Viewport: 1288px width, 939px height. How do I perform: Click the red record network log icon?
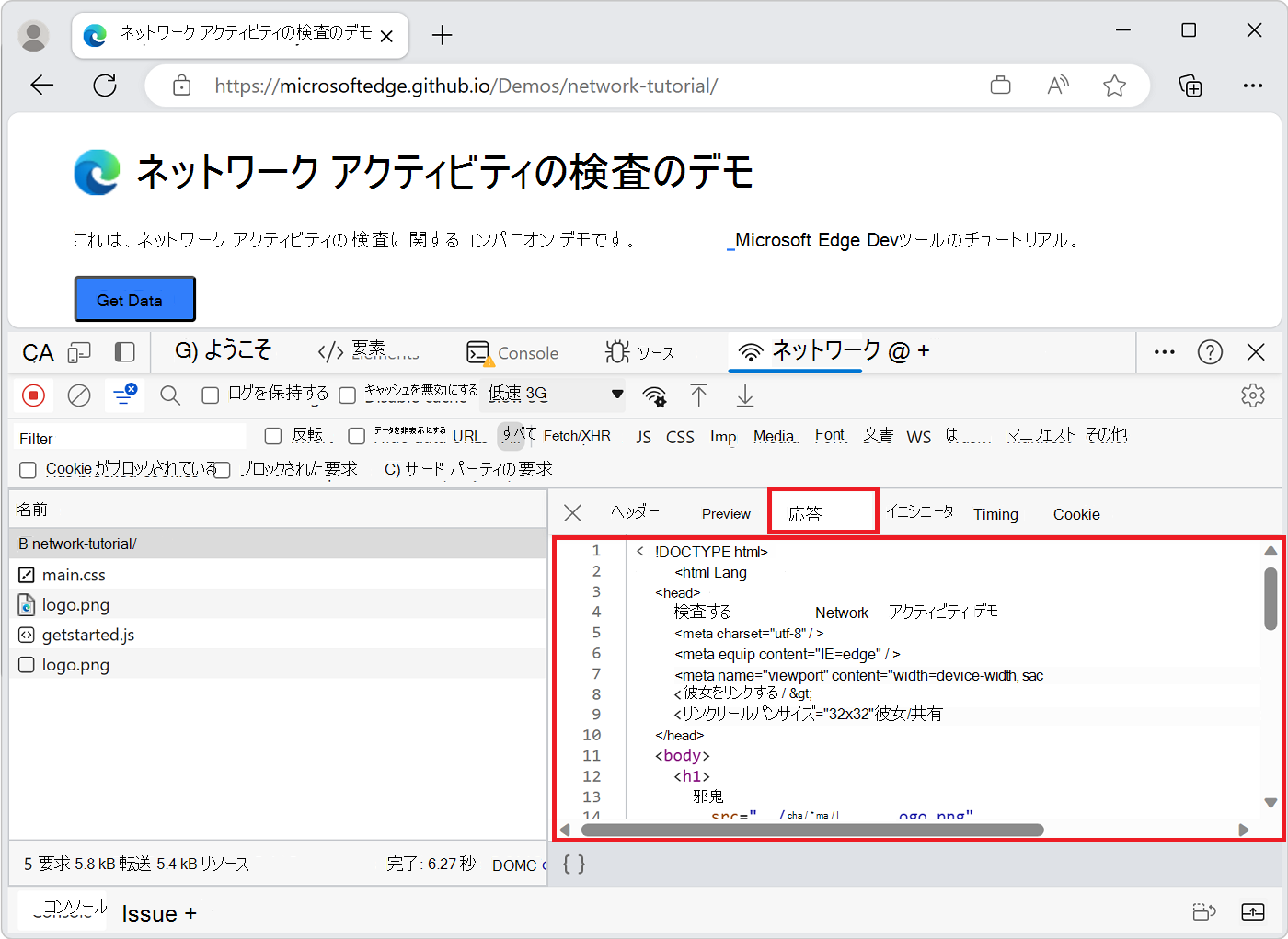pyautogui.click(x=33, y=395)
